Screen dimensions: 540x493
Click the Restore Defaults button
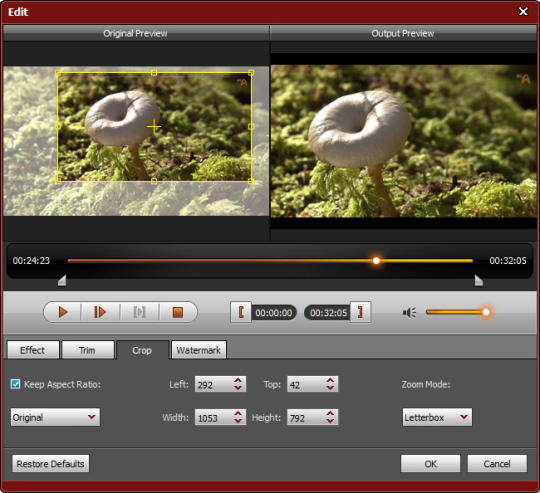pos(51,464)
